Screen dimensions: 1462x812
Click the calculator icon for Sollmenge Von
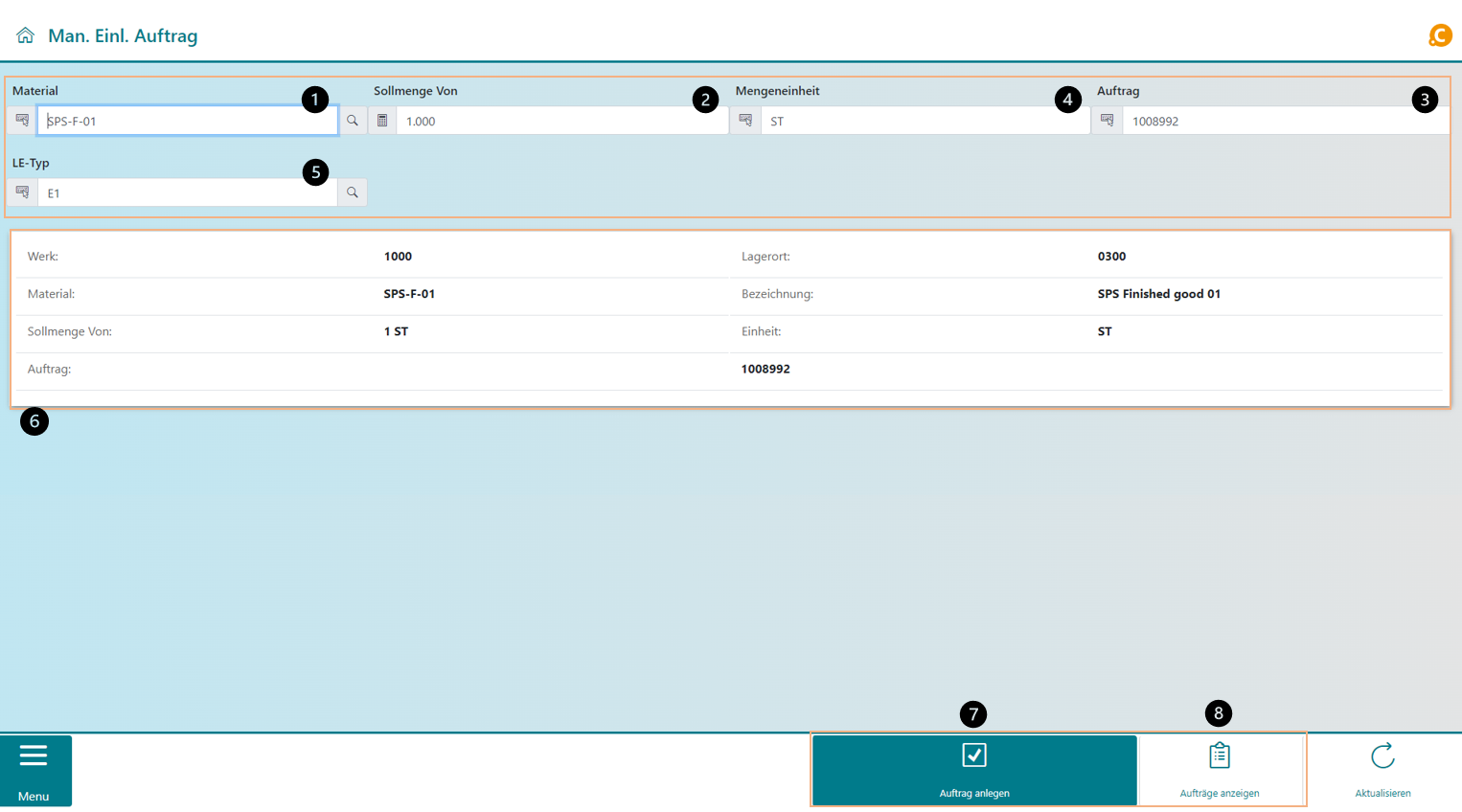(382, 121)
